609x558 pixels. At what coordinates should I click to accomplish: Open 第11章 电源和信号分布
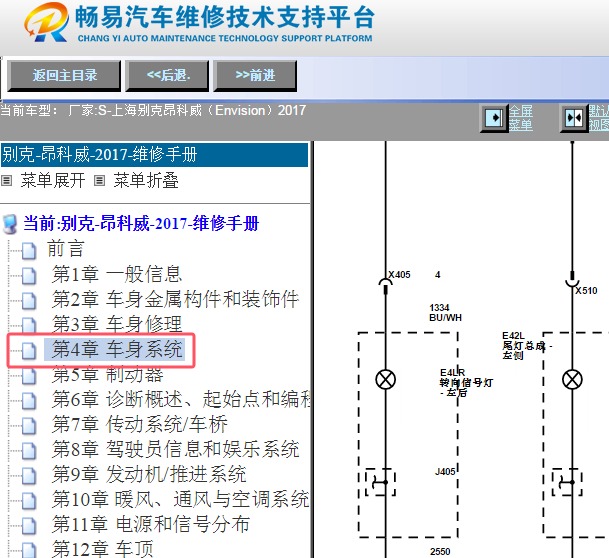[x=151, y=524]
